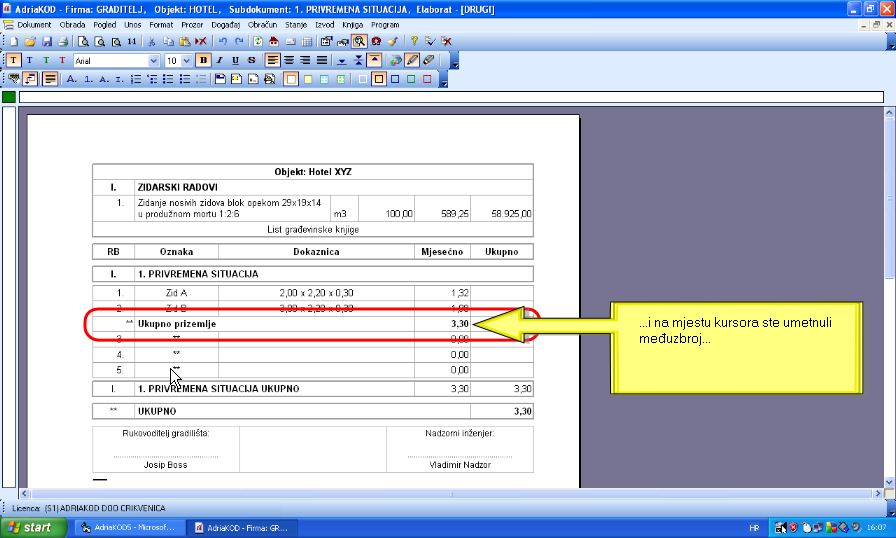Click the red house icon

[x=274, y=41]
